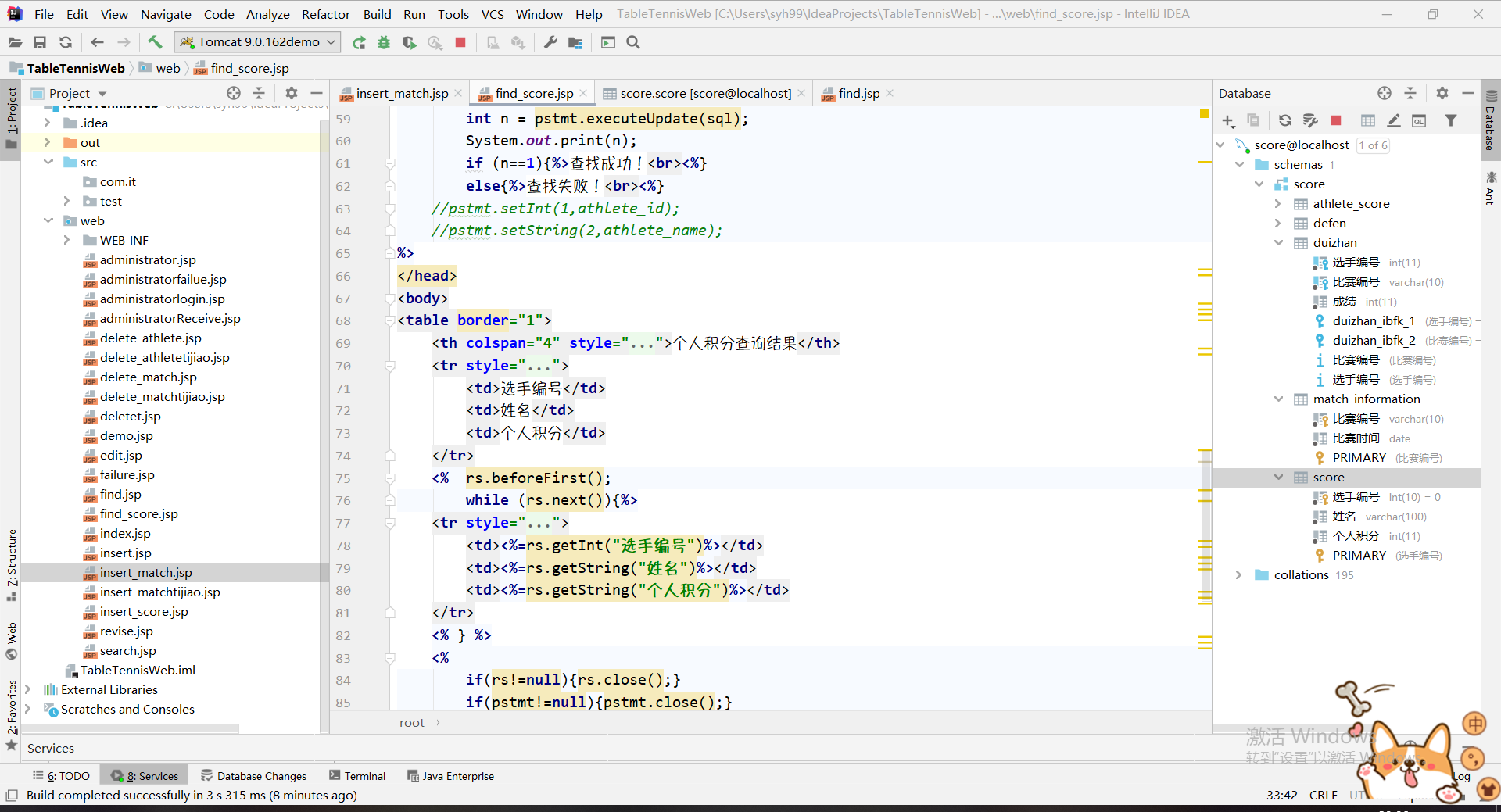1501x812 pixels.
Task: Open the VCS menu
Action: [x=493, y=14]
